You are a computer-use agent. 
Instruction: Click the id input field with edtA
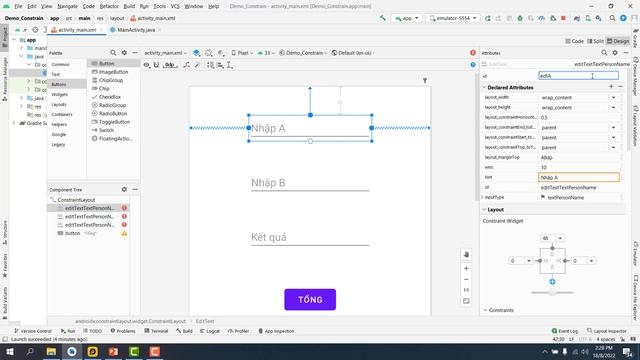pos(578,76)
